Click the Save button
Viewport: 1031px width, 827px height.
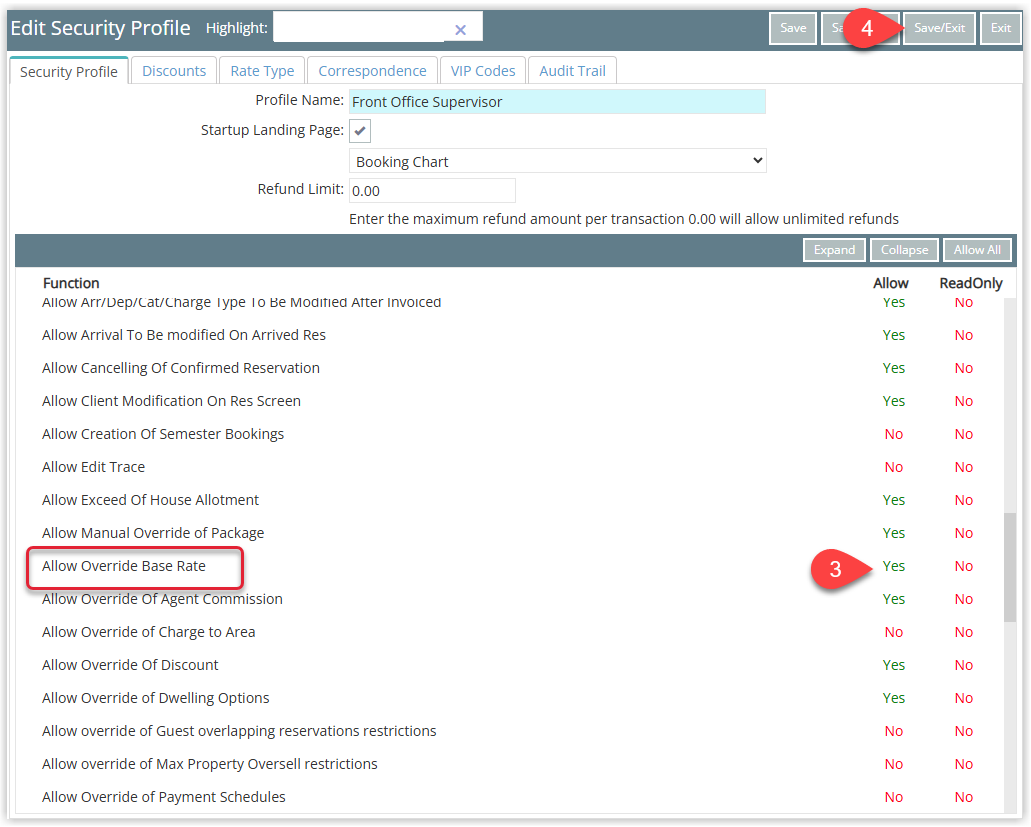tap(793, 28)
